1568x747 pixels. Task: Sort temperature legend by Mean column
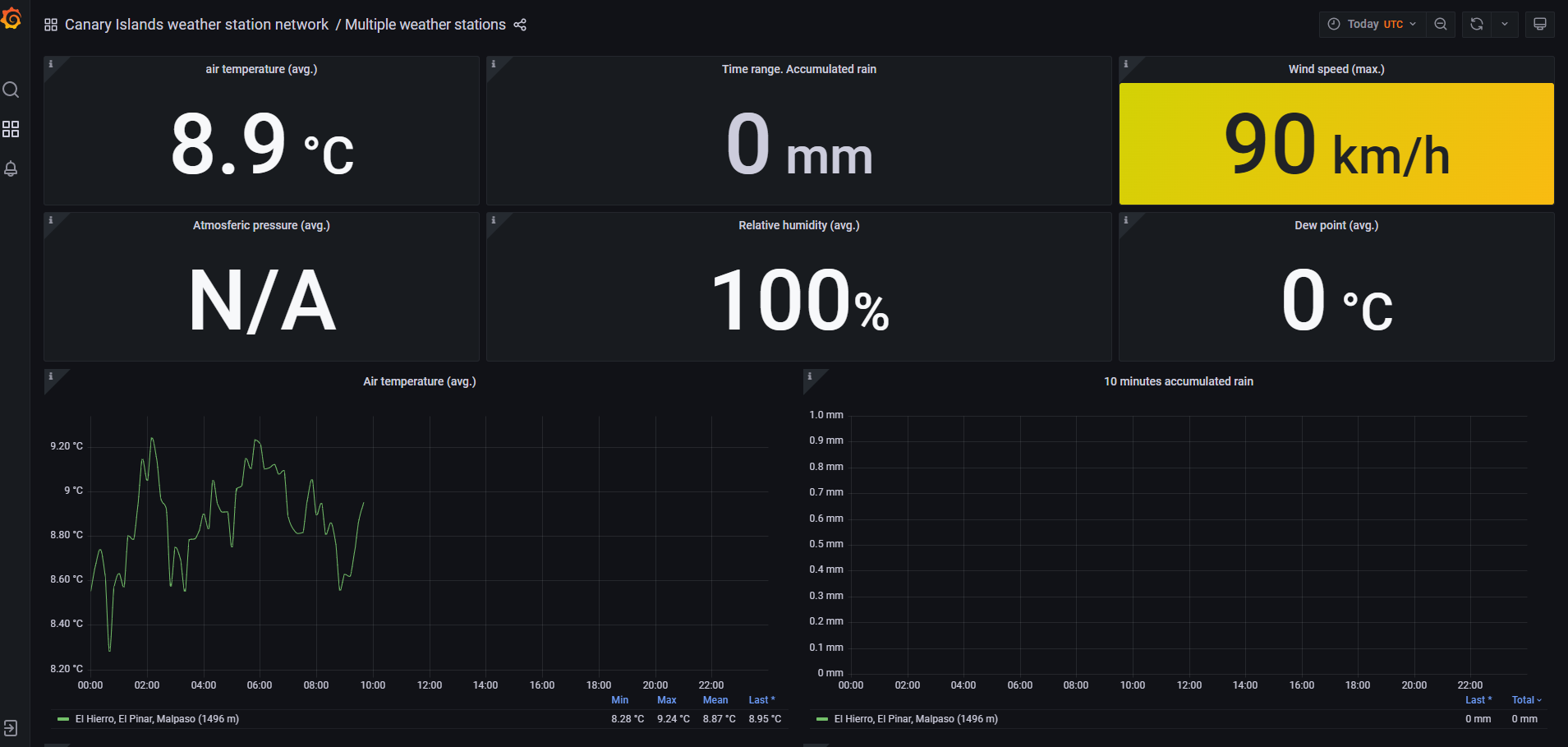tap(715, 700)
